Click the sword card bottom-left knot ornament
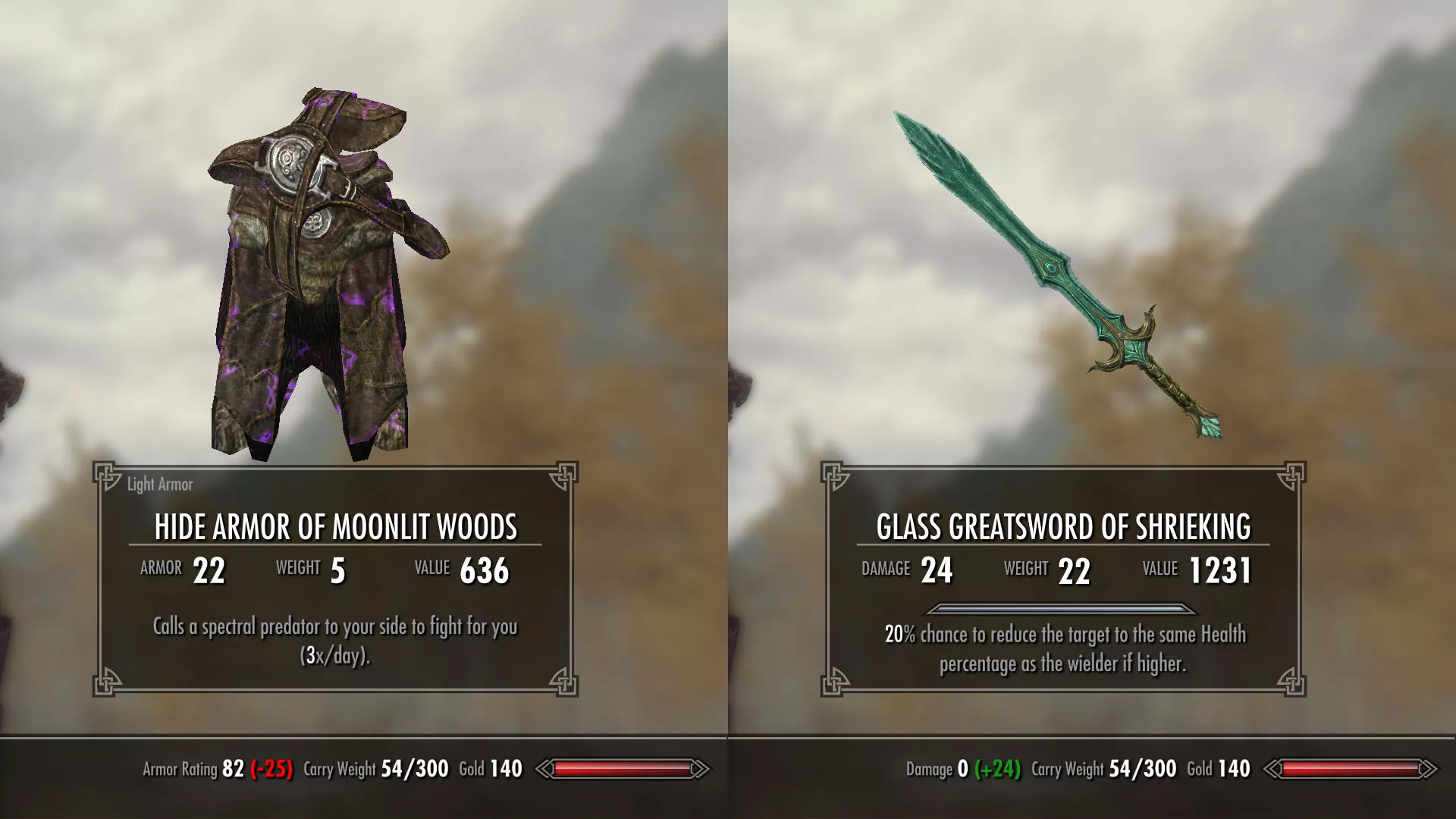This screenshot has width=1456, height=819. pyautogui.click(x=835, y=680)
